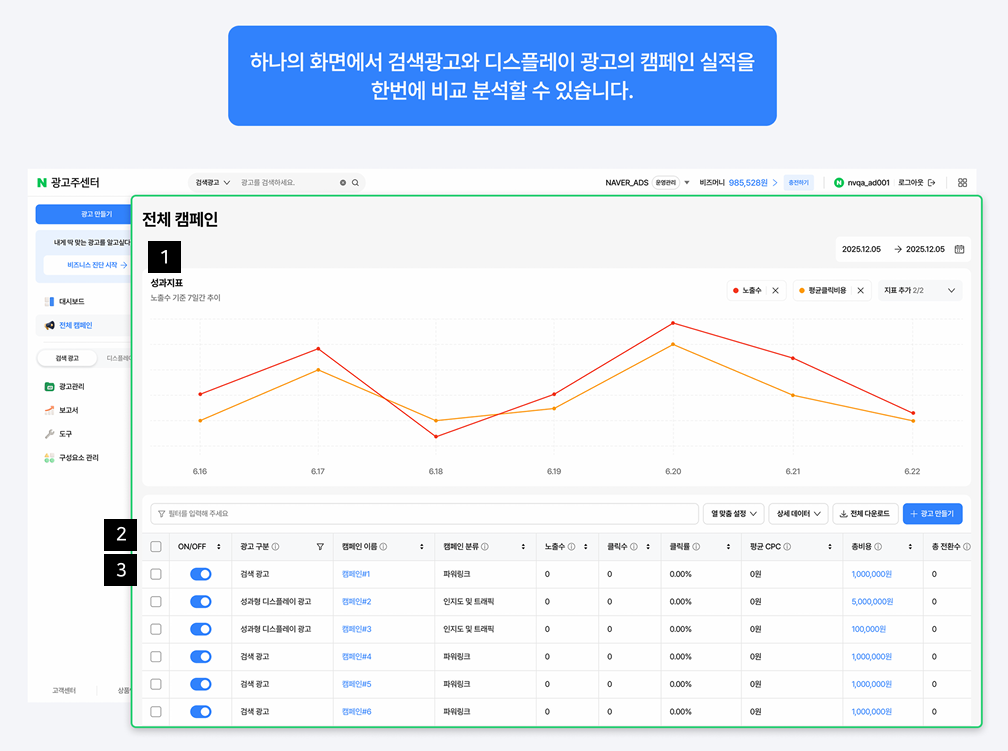Expand the 지표 추가 2/2 dropdown
The width and height of the screenshot is (1008, 751).
coord(950,290)
